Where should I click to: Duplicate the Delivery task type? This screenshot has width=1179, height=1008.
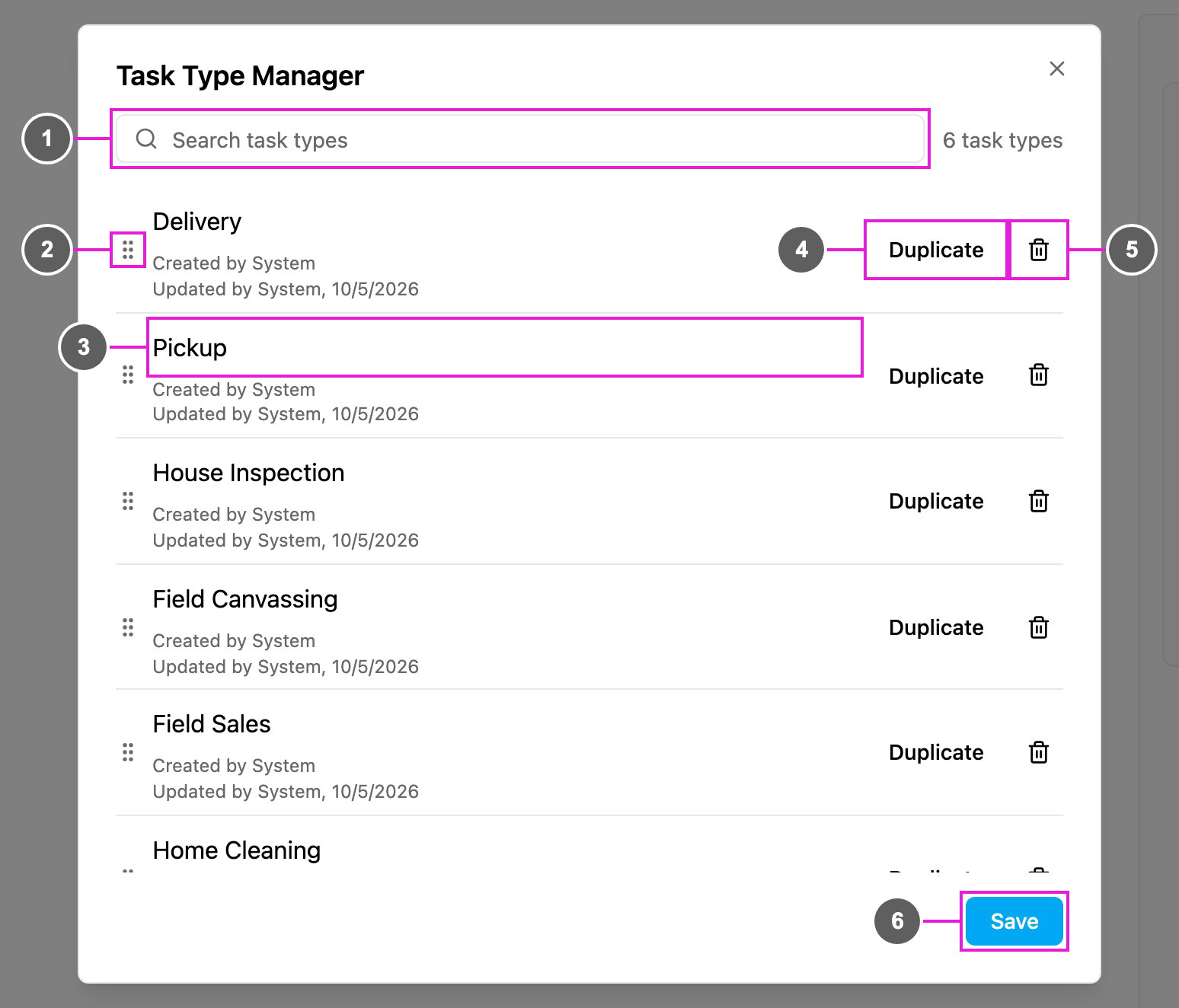[x=936, y=250]
